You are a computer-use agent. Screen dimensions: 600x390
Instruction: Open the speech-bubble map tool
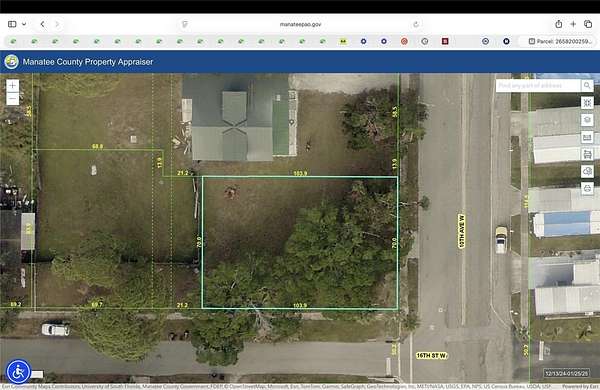[587, 171]
